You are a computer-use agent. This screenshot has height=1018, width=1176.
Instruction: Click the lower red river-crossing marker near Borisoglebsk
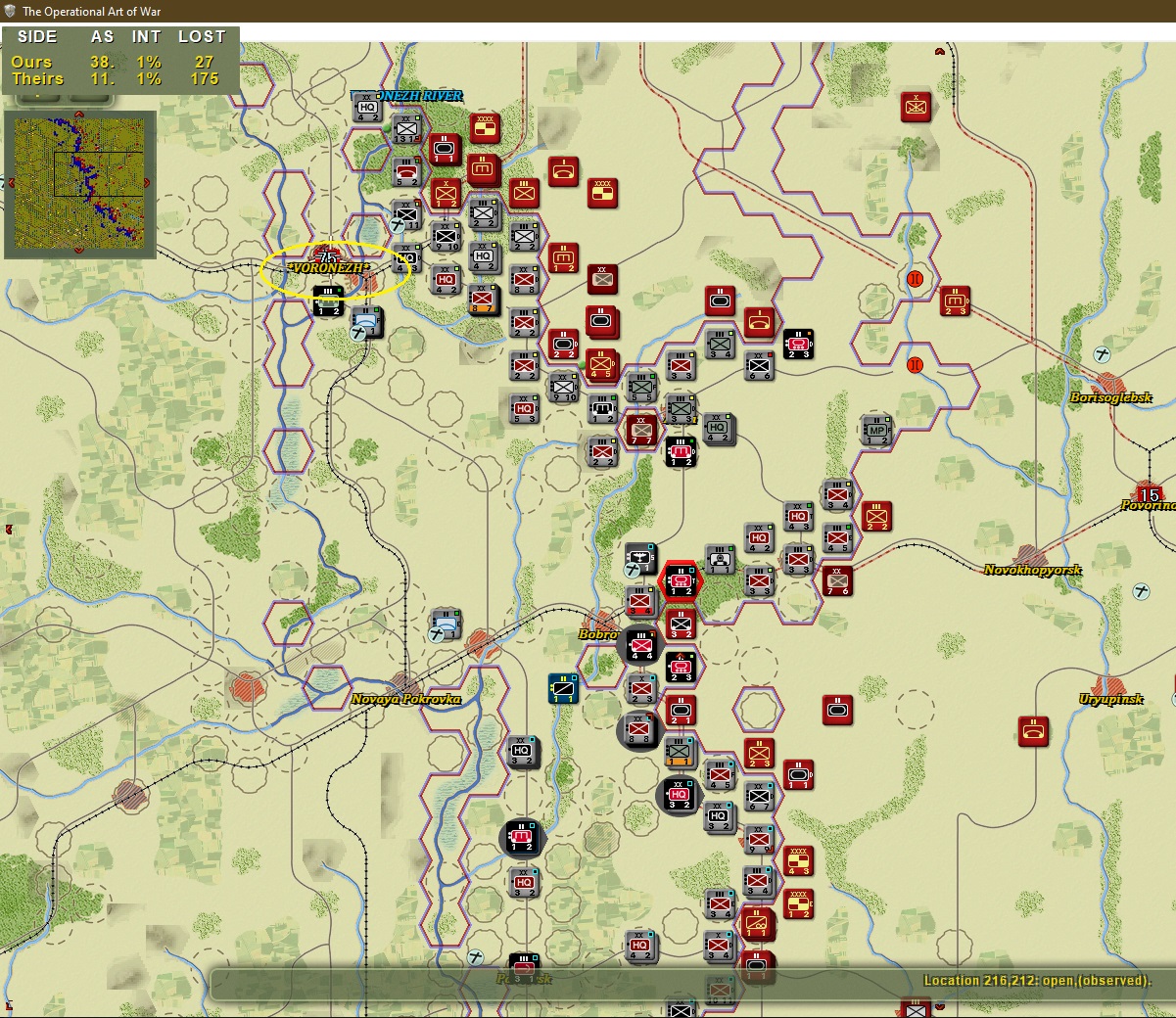pyautogui.click(x=916, y=365)
